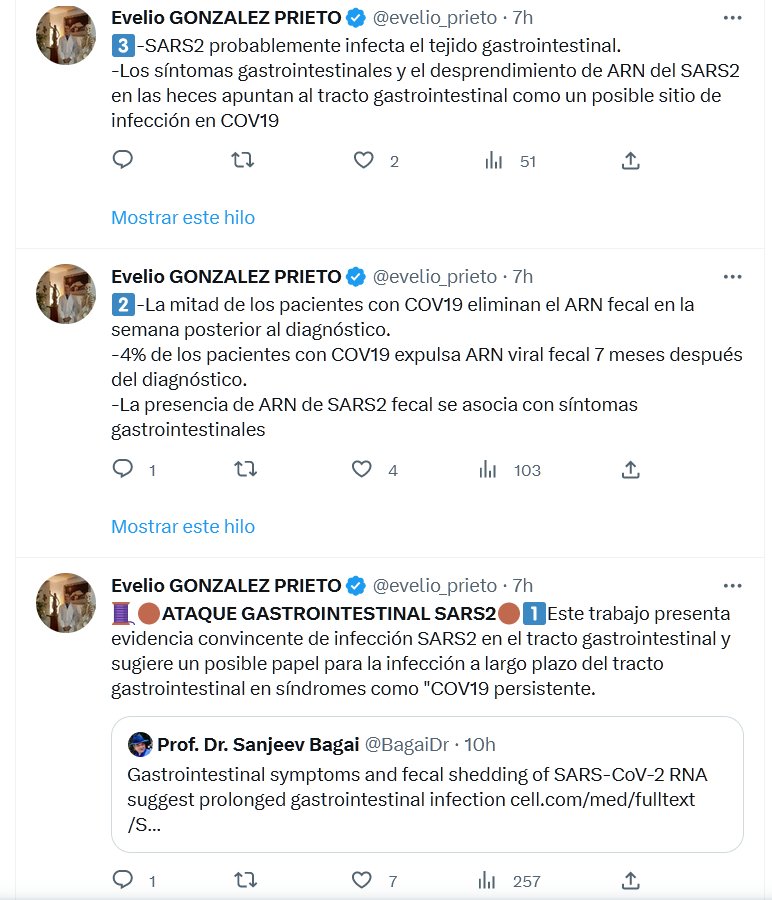
Task: Like the tweet with 7 likes
Action: pyautogui.click(x=364, y=880)
